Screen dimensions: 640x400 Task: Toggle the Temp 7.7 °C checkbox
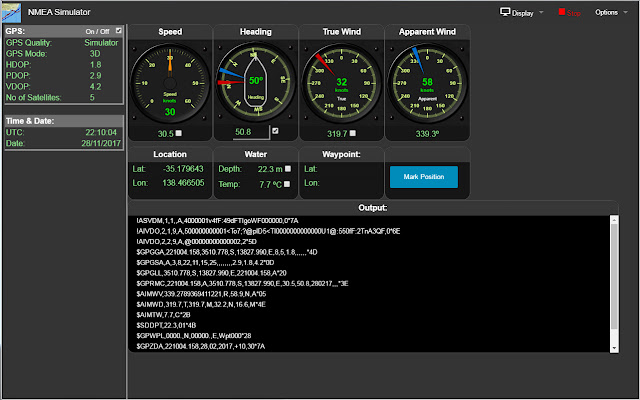287,184
